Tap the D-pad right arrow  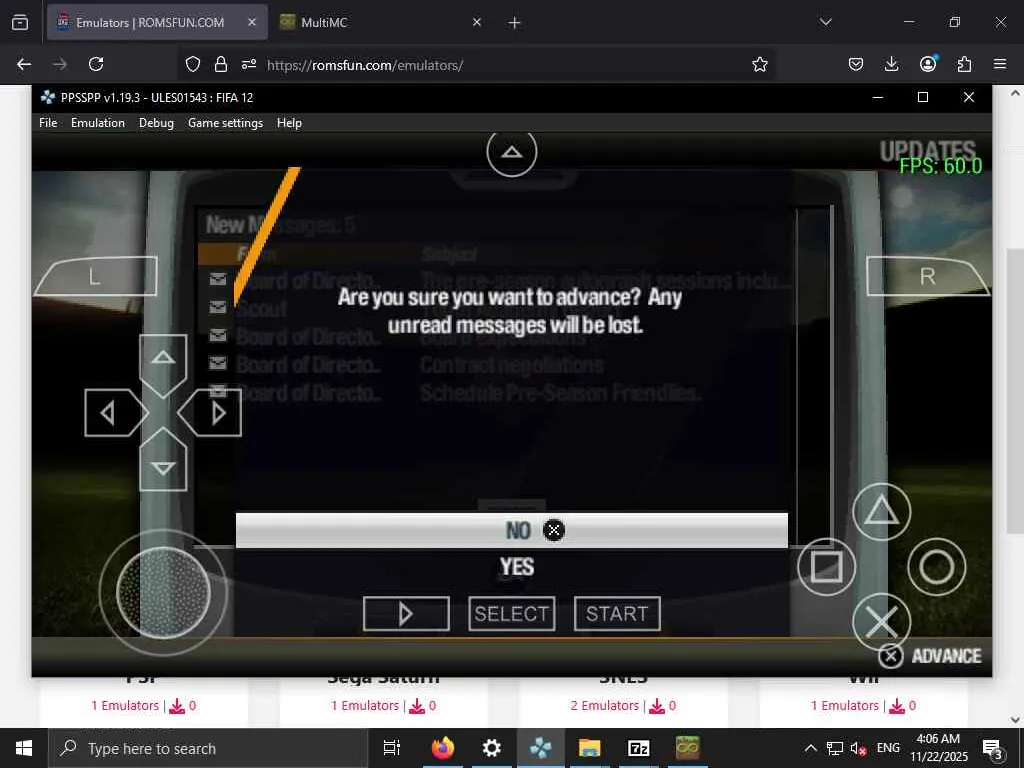point(210,413)
